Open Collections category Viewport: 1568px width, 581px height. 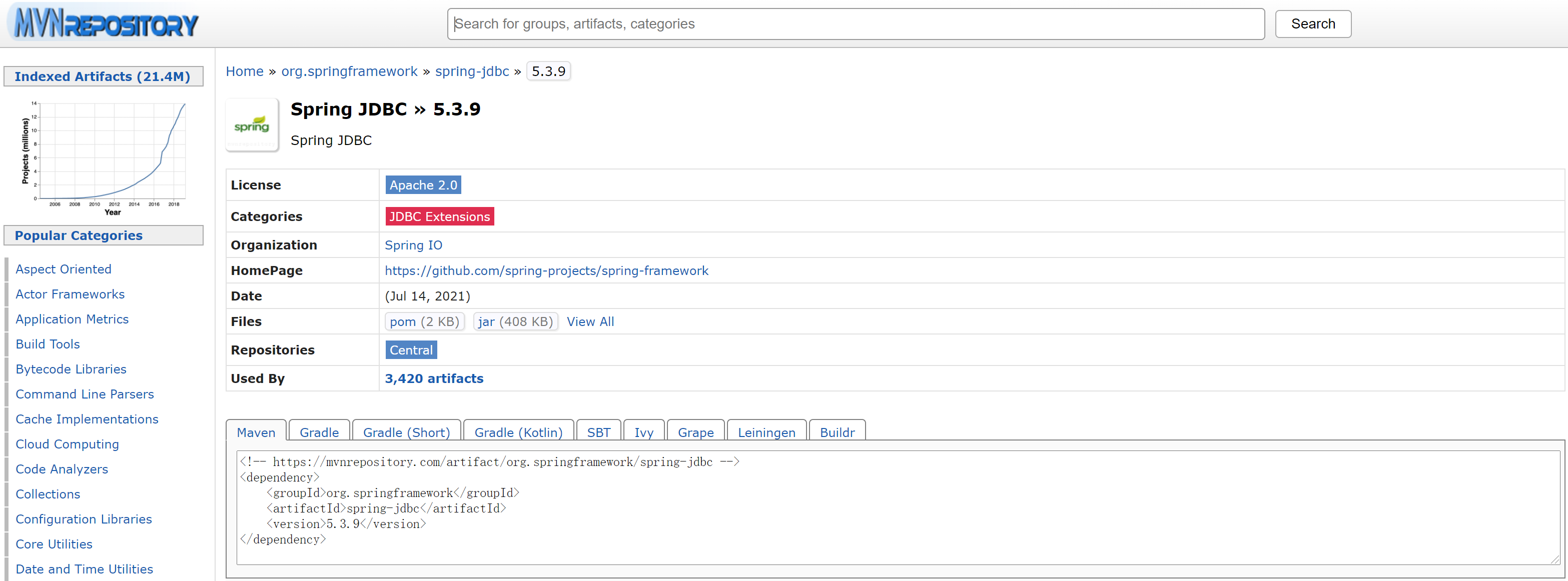pyautogui.click(x=48, y=493)
